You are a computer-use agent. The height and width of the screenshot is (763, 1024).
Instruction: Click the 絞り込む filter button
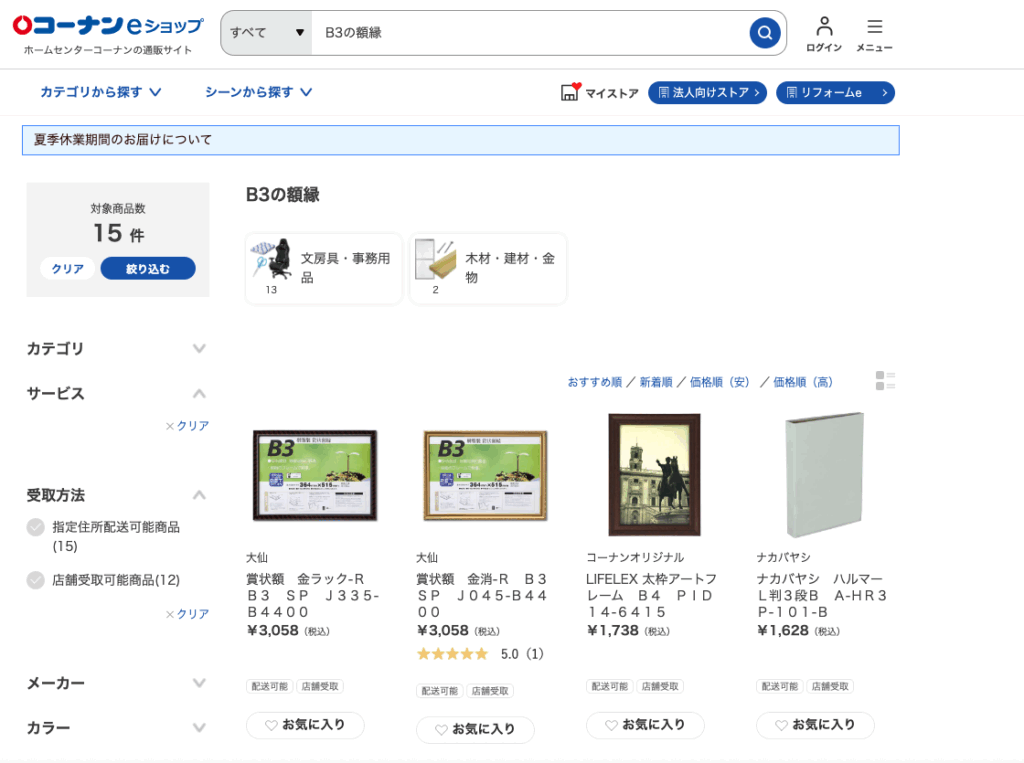coord(148,268)
